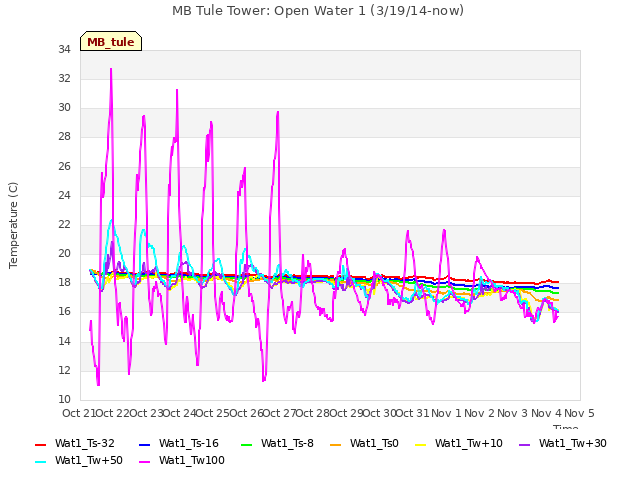Screen dimensions: 640x480
Task: Click the 18 y-axis tick label
Action: click(x=64, y=282)
